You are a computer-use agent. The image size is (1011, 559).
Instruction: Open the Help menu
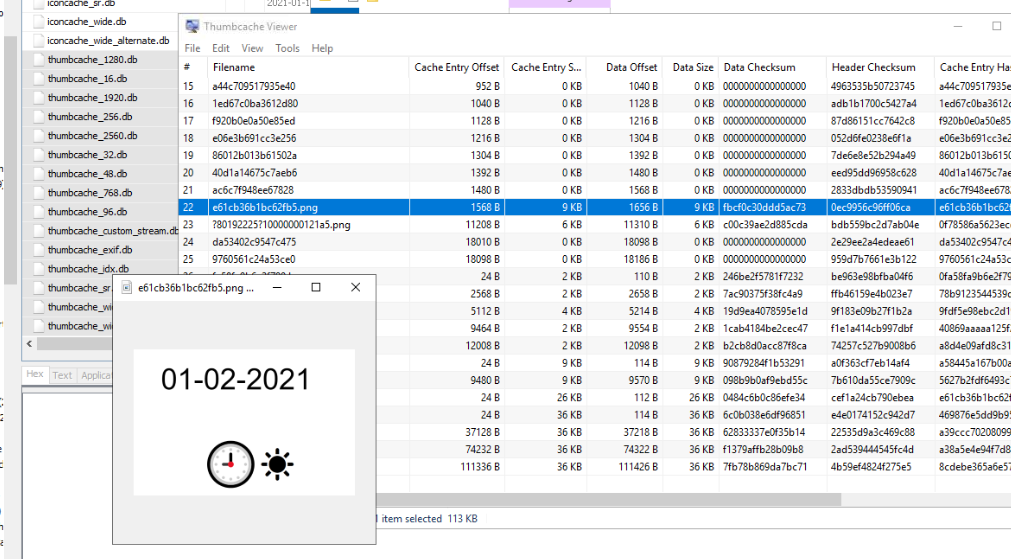coord(322,48)
